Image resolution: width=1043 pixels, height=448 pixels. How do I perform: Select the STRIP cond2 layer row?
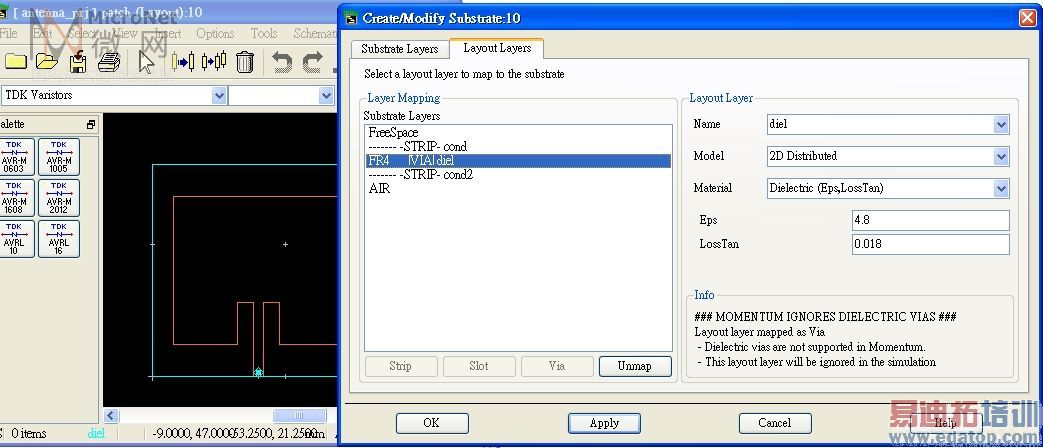coord(518,175)
